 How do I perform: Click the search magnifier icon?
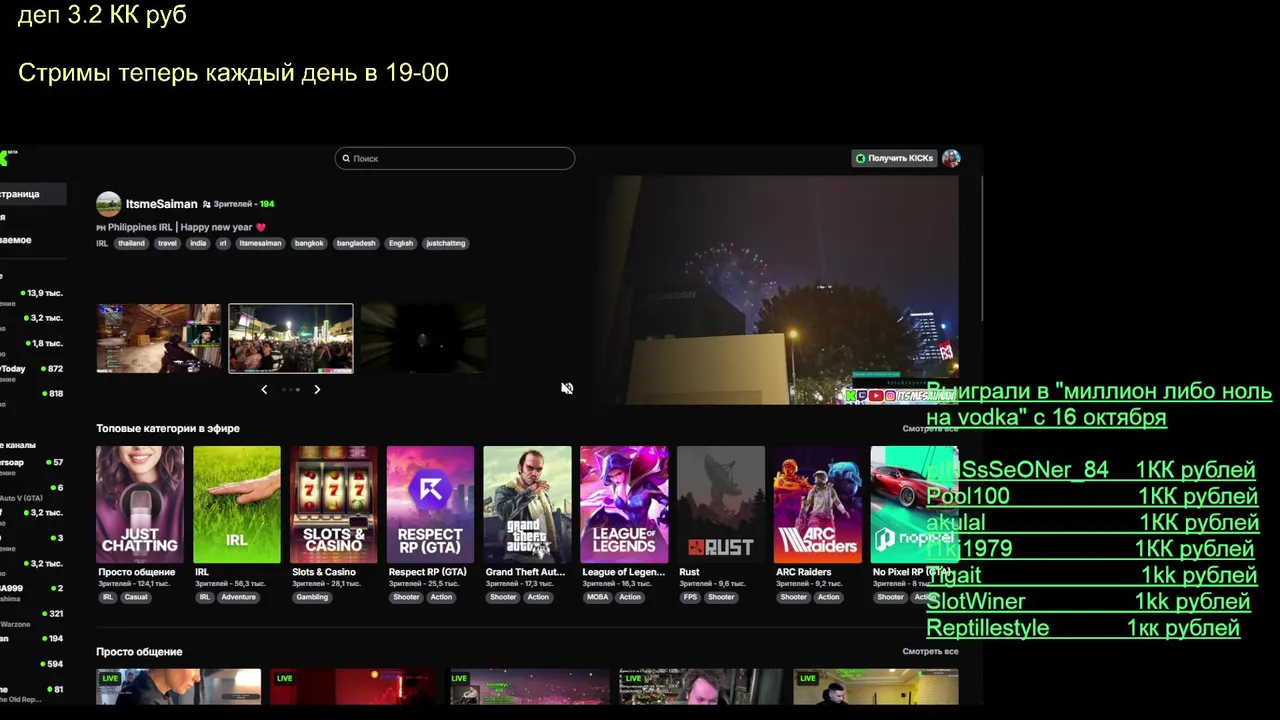[346, 158]
